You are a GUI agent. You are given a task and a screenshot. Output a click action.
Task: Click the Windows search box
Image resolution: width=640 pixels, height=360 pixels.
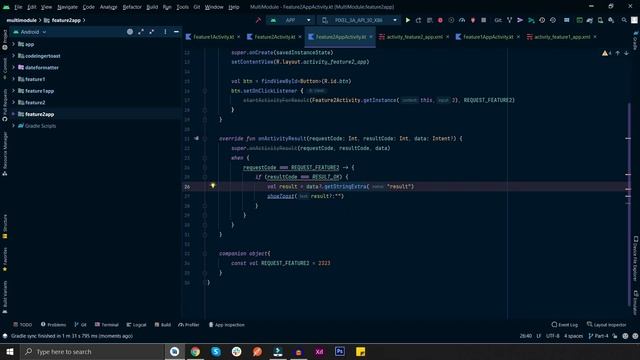pyautogui.click(x=92, y=351)
